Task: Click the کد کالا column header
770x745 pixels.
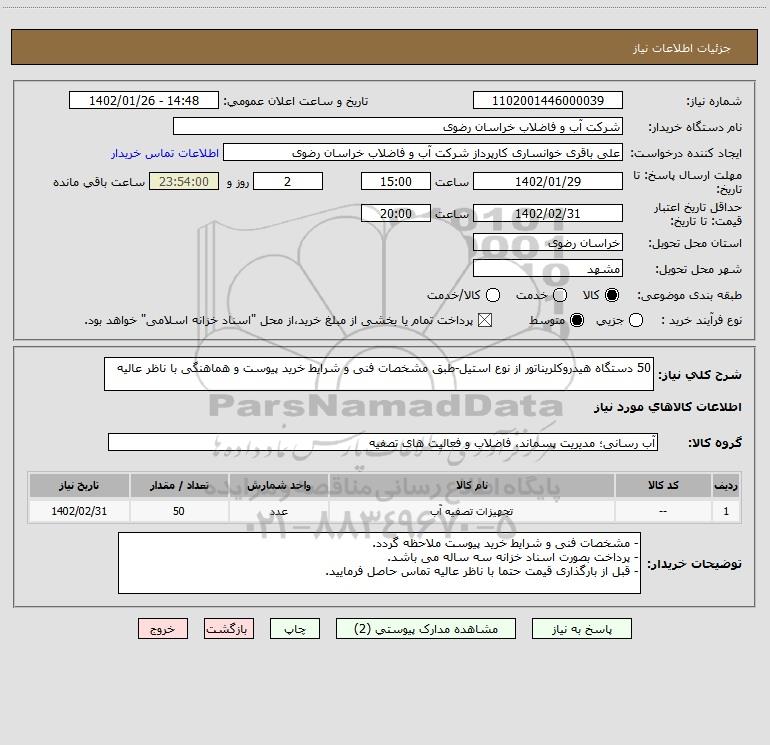Action: (x=663, y=485)
